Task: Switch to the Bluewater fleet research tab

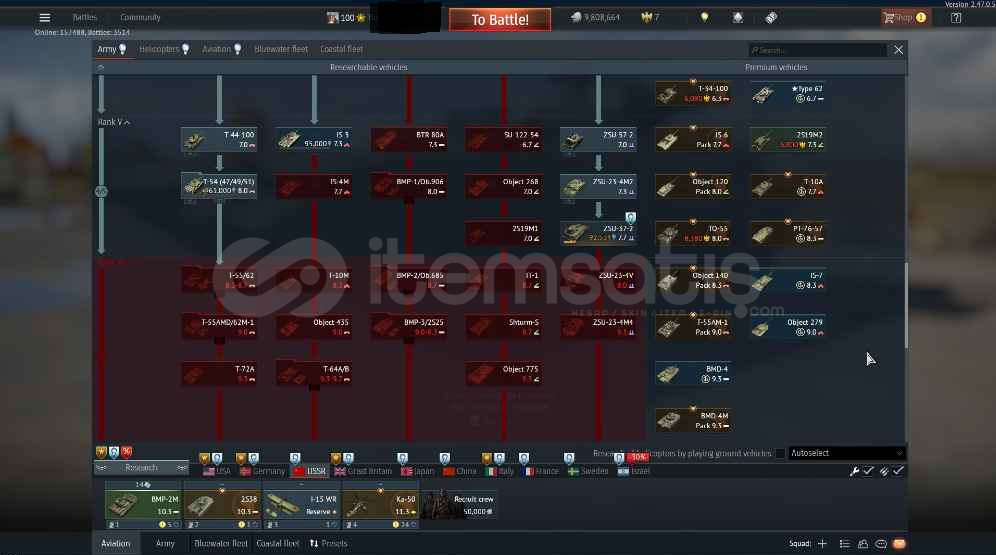Action: click(281, 49)
